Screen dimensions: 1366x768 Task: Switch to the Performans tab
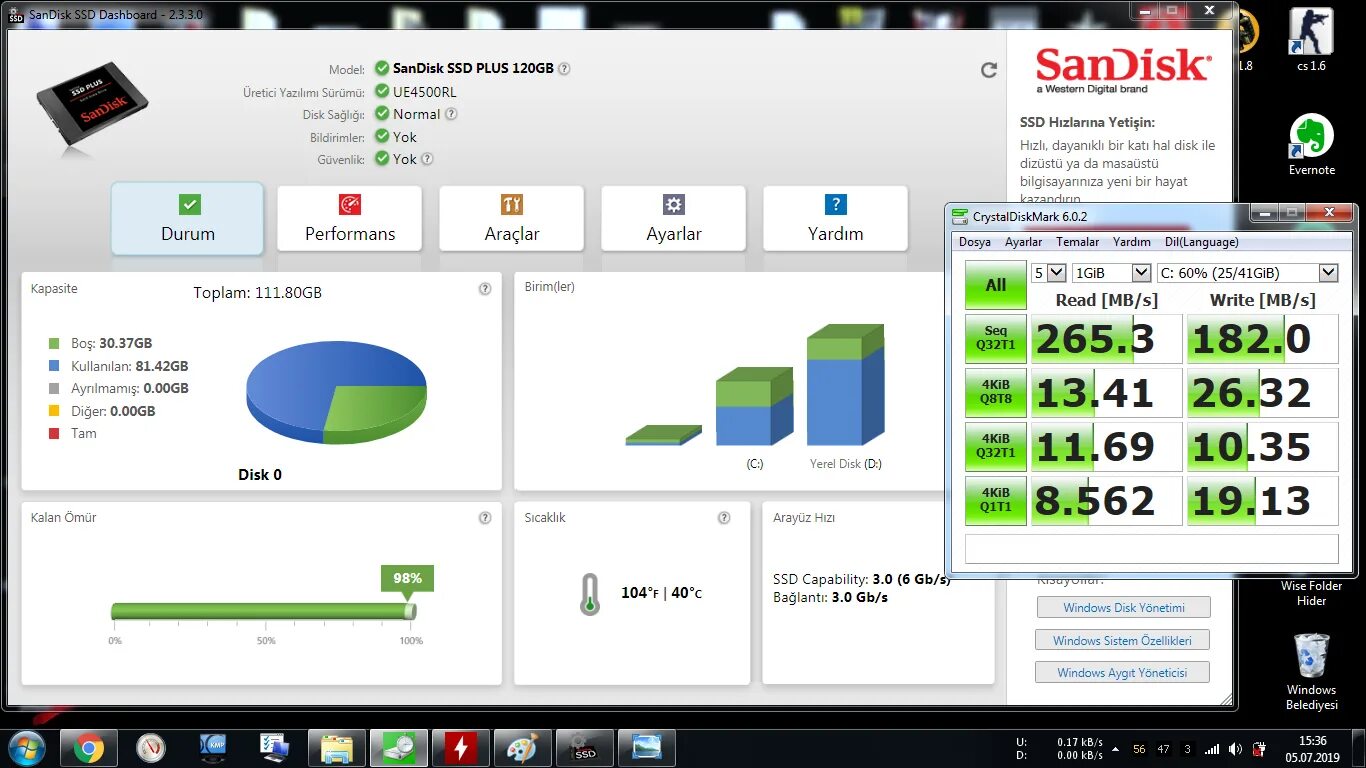350,218
